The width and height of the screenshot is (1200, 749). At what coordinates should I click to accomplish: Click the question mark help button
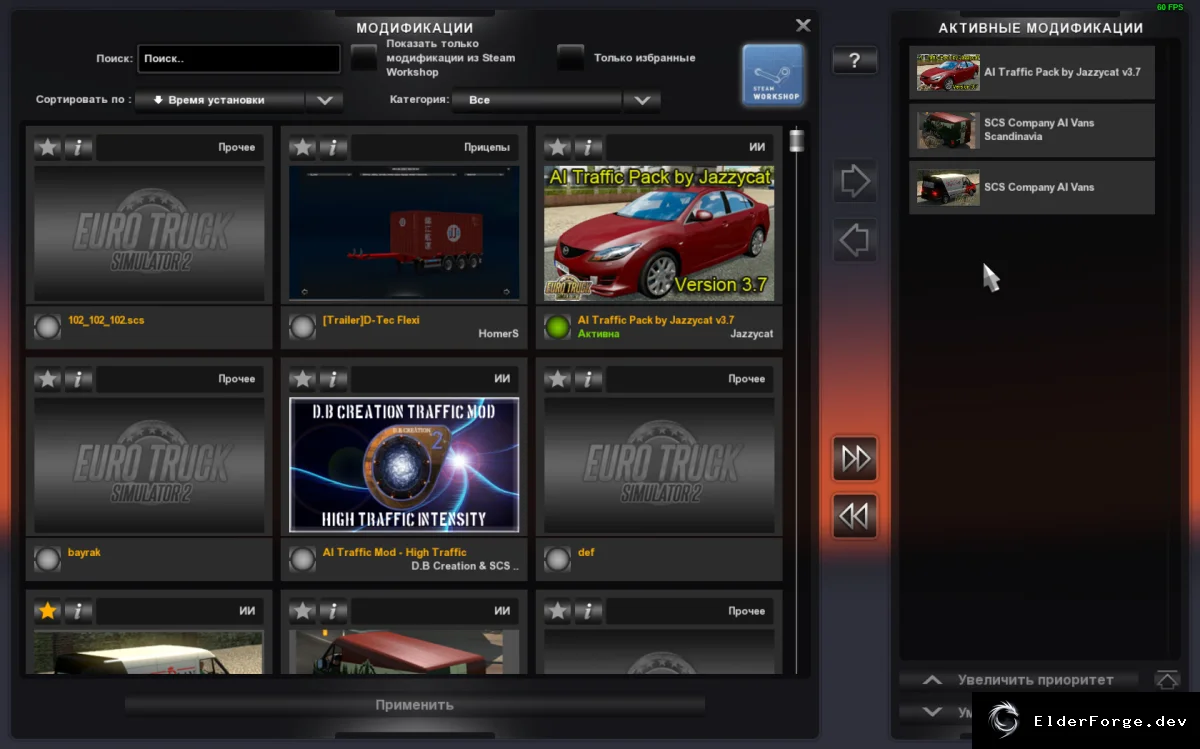(x=855, y=61)
